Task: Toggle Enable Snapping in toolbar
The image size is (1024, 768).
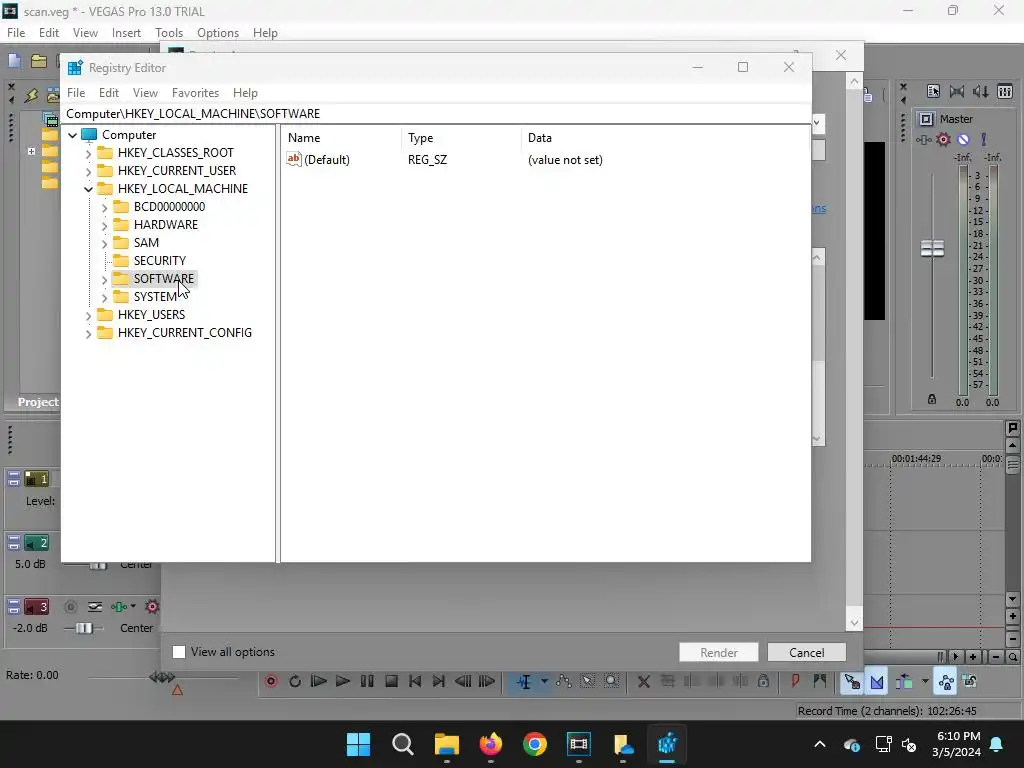Action: [x=852, y=682]
